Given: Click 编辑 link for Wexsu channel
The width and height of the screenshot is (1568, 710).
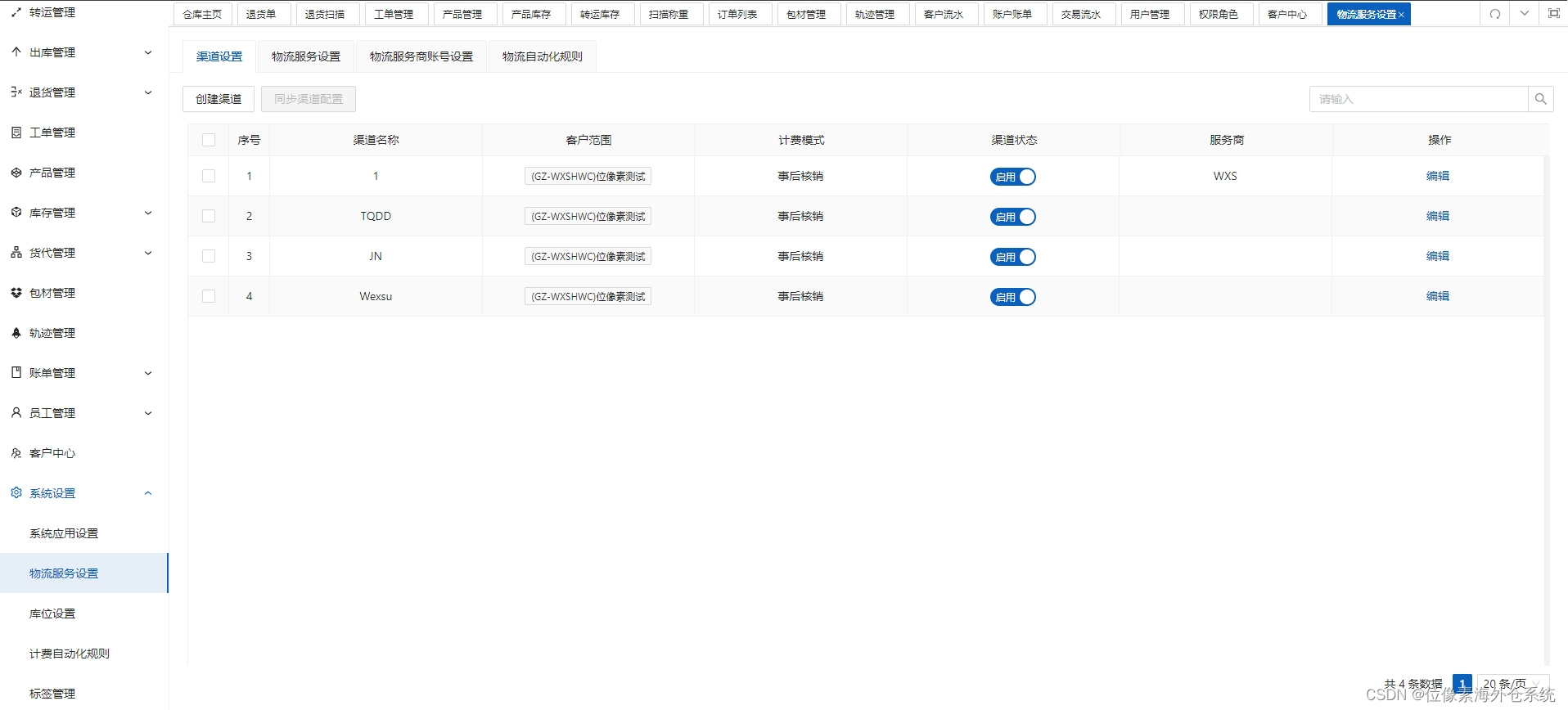Looking at the screenshot, I should 1438,296.
